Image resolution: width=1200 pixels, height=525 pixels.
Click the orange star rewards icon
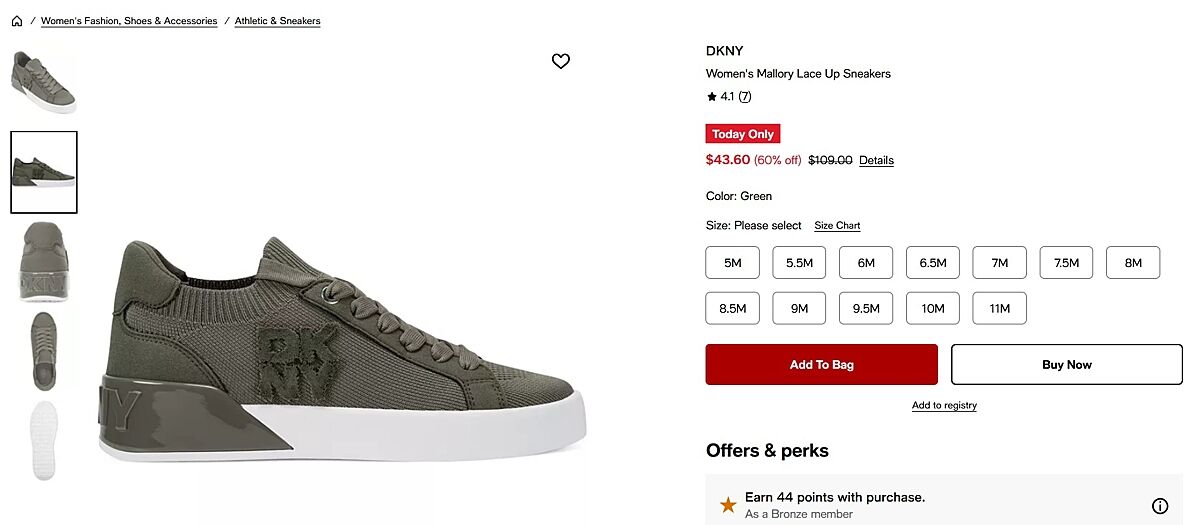click(x=728, y=505)
